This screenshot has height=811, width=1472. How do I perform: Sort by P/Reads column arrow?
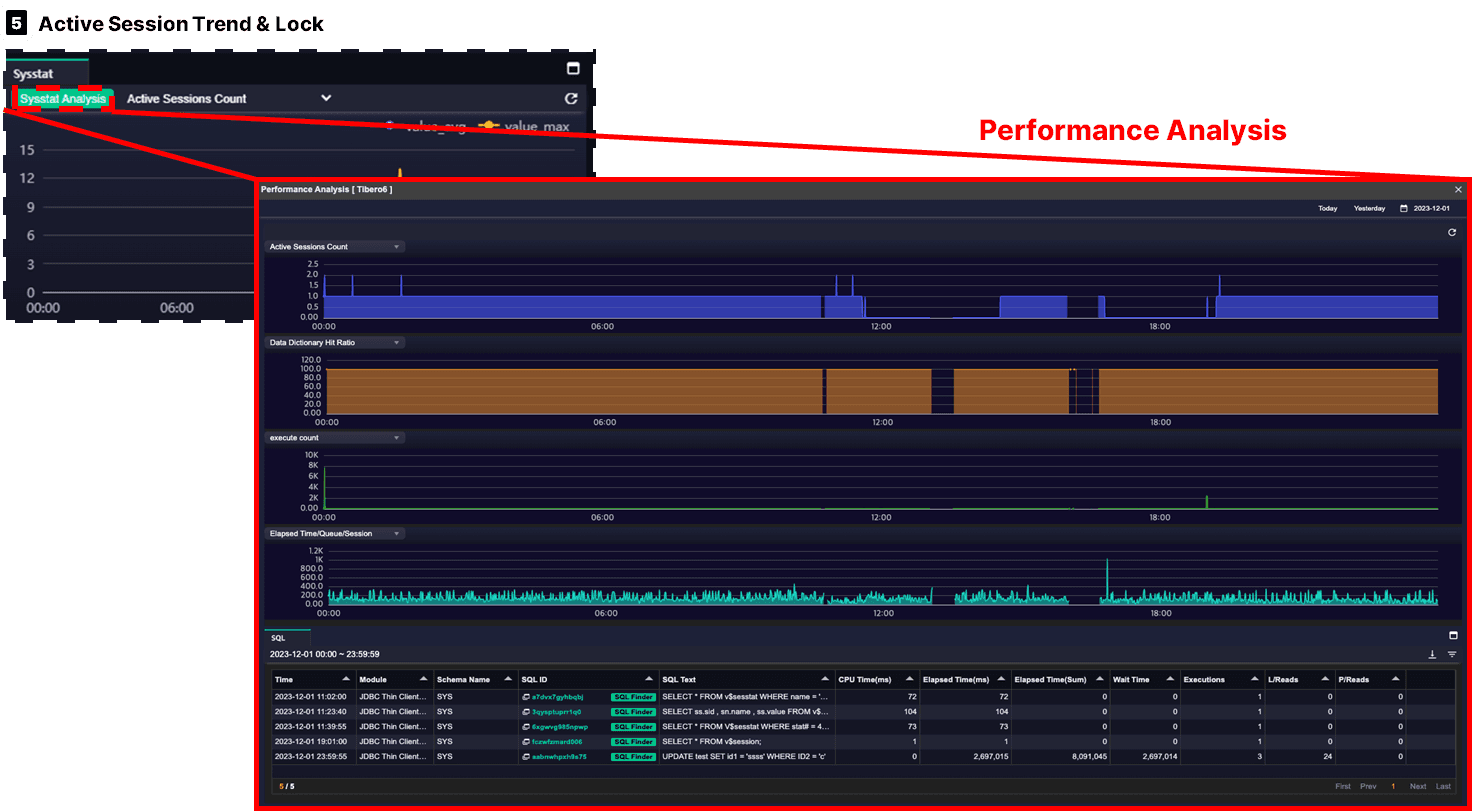(x=1394, y=679)
